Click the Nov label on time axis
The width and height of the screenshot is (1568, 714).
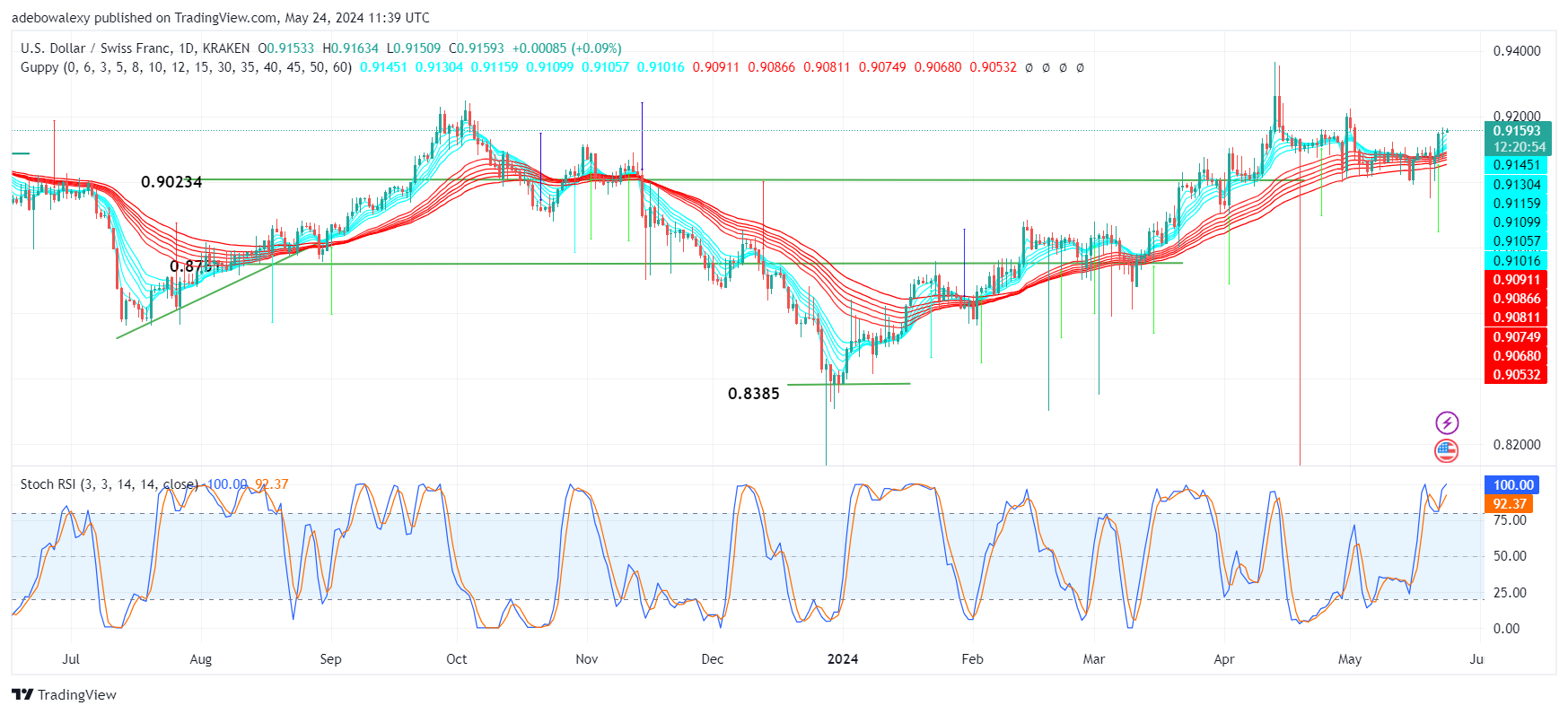pos(587,659)
